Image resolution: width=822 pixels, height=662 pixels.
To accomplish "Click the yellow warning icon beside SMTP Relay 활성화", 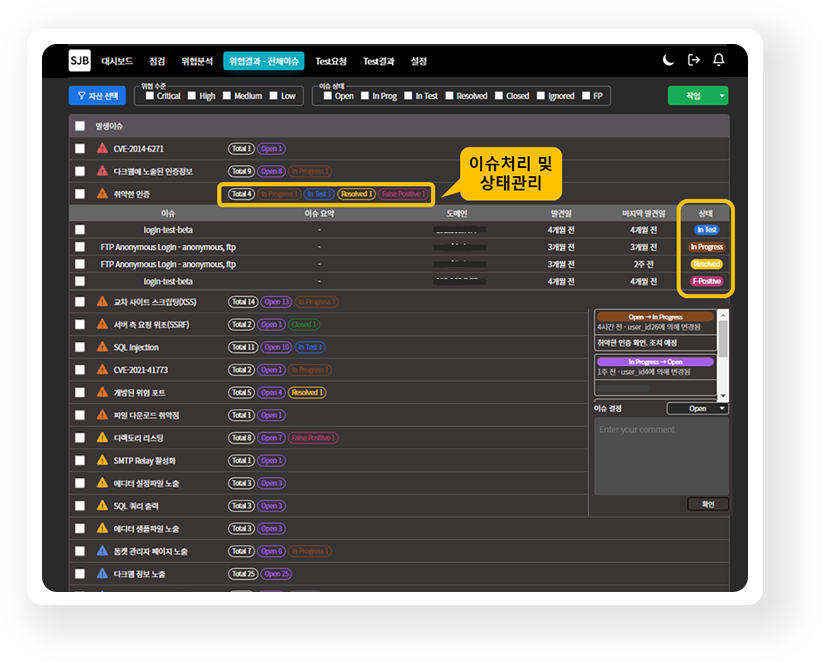I will click(102, 461).
